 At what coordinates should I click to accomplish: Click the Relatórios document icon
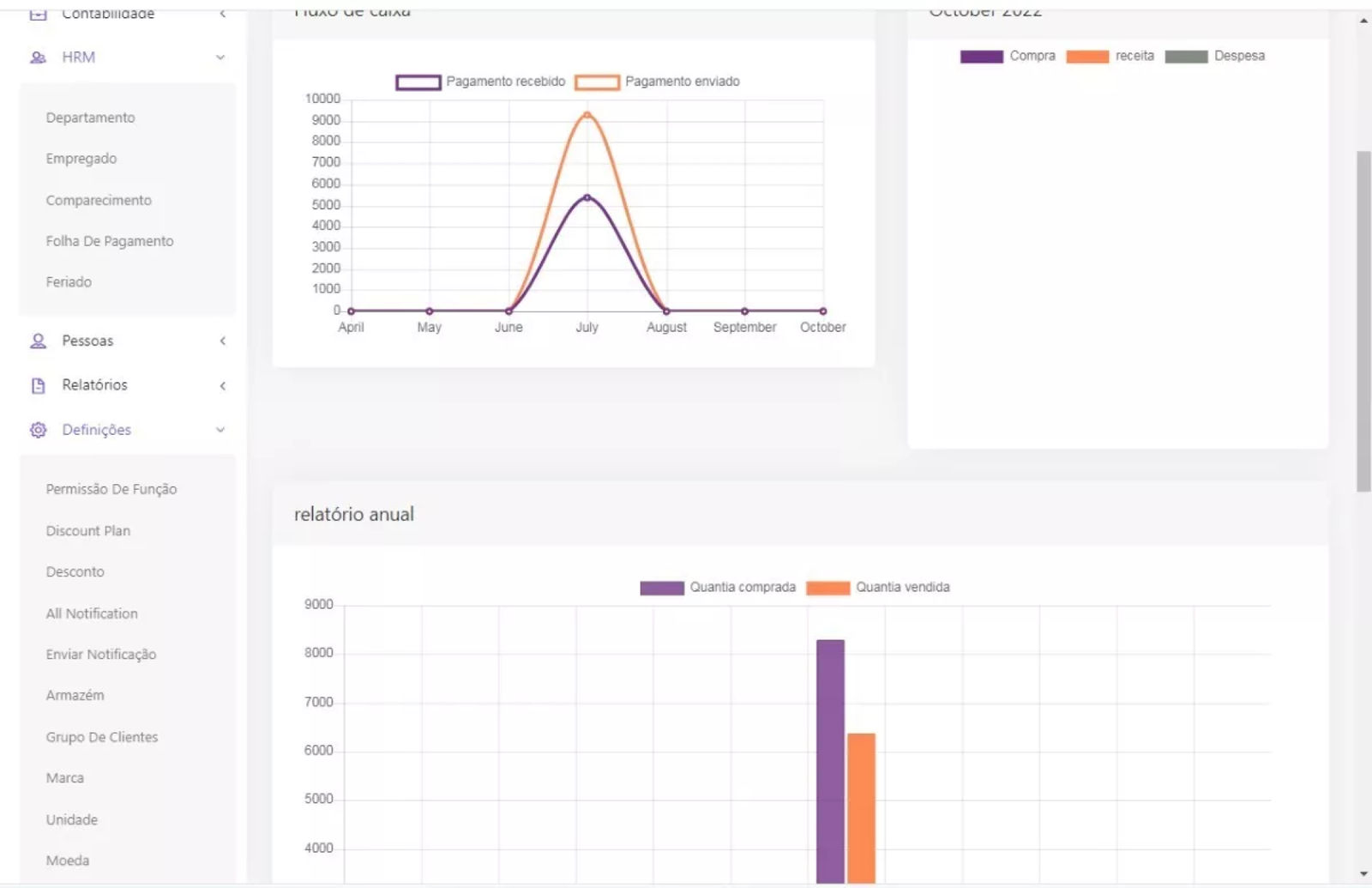38,386
